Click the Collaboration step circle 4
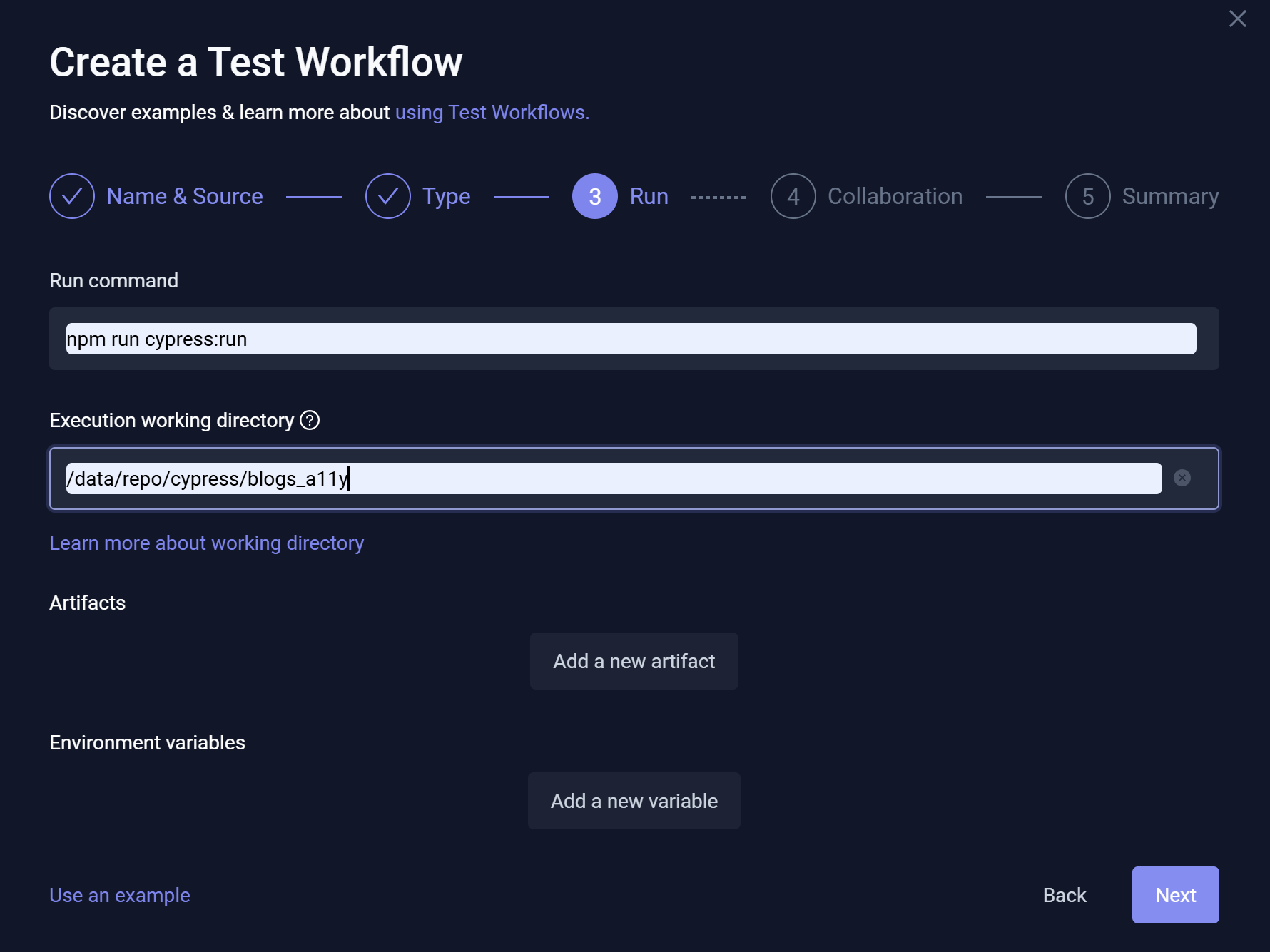This screenshot has width=1270, height=952. point(793,196)
